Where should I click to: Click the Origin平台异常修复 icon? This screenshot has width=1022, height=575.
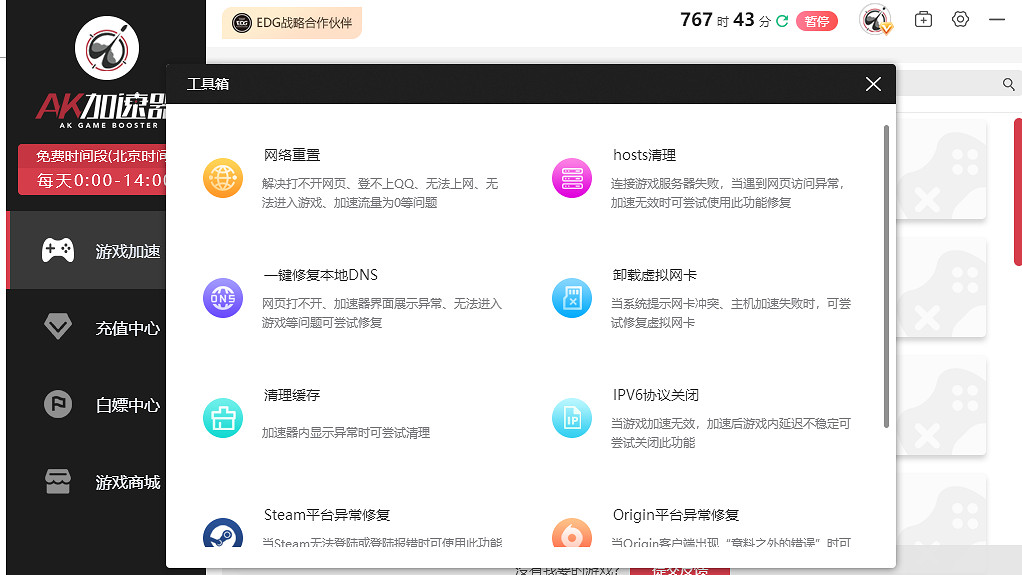coord(572,533)
